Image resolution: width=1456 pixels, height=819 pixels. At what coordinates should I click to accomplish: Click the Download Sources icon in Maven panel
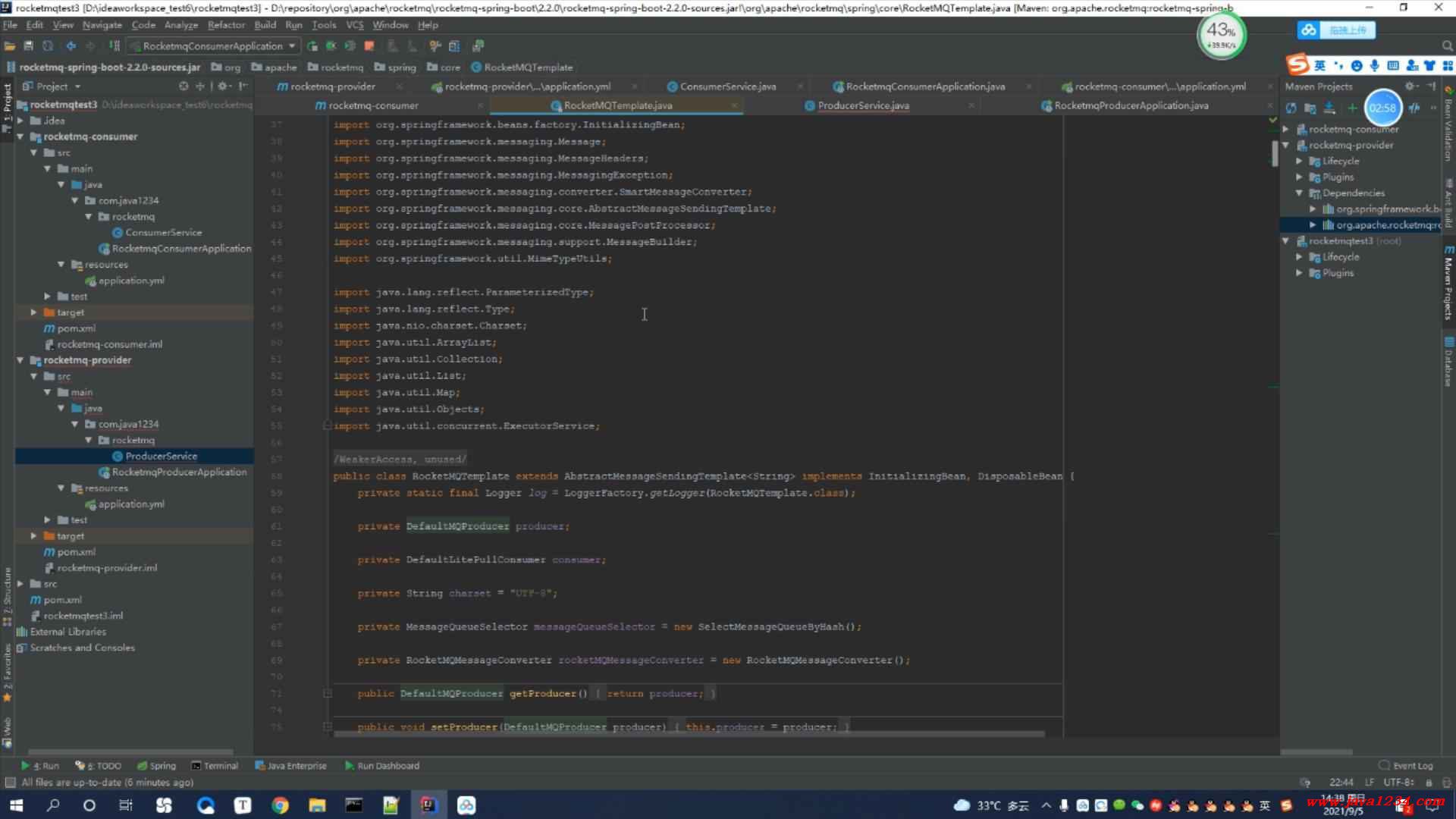pyautogui.click(x=1329, y=108)
